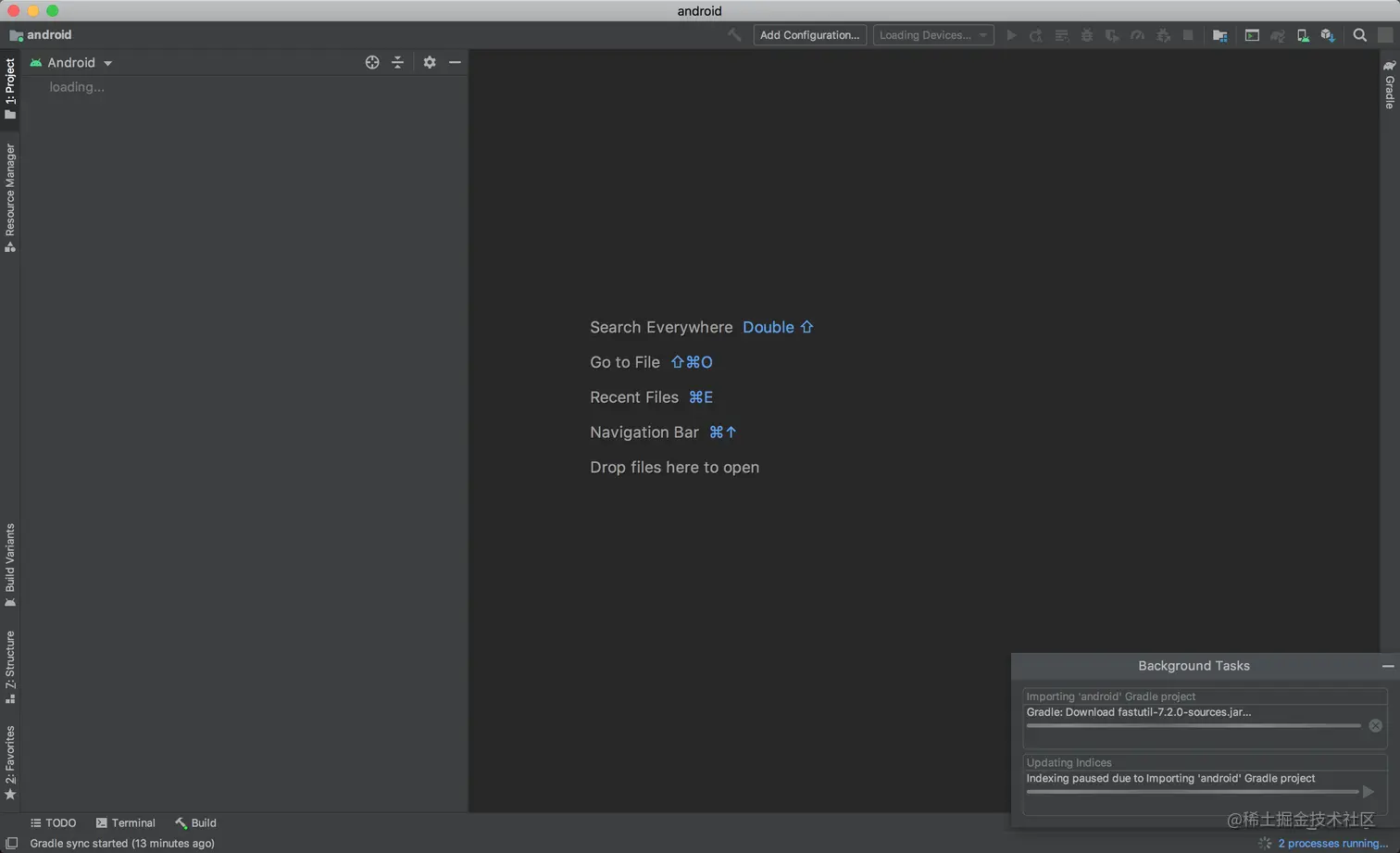
Task: Click the Collapse All icon in Project panel
Action: 397,62
